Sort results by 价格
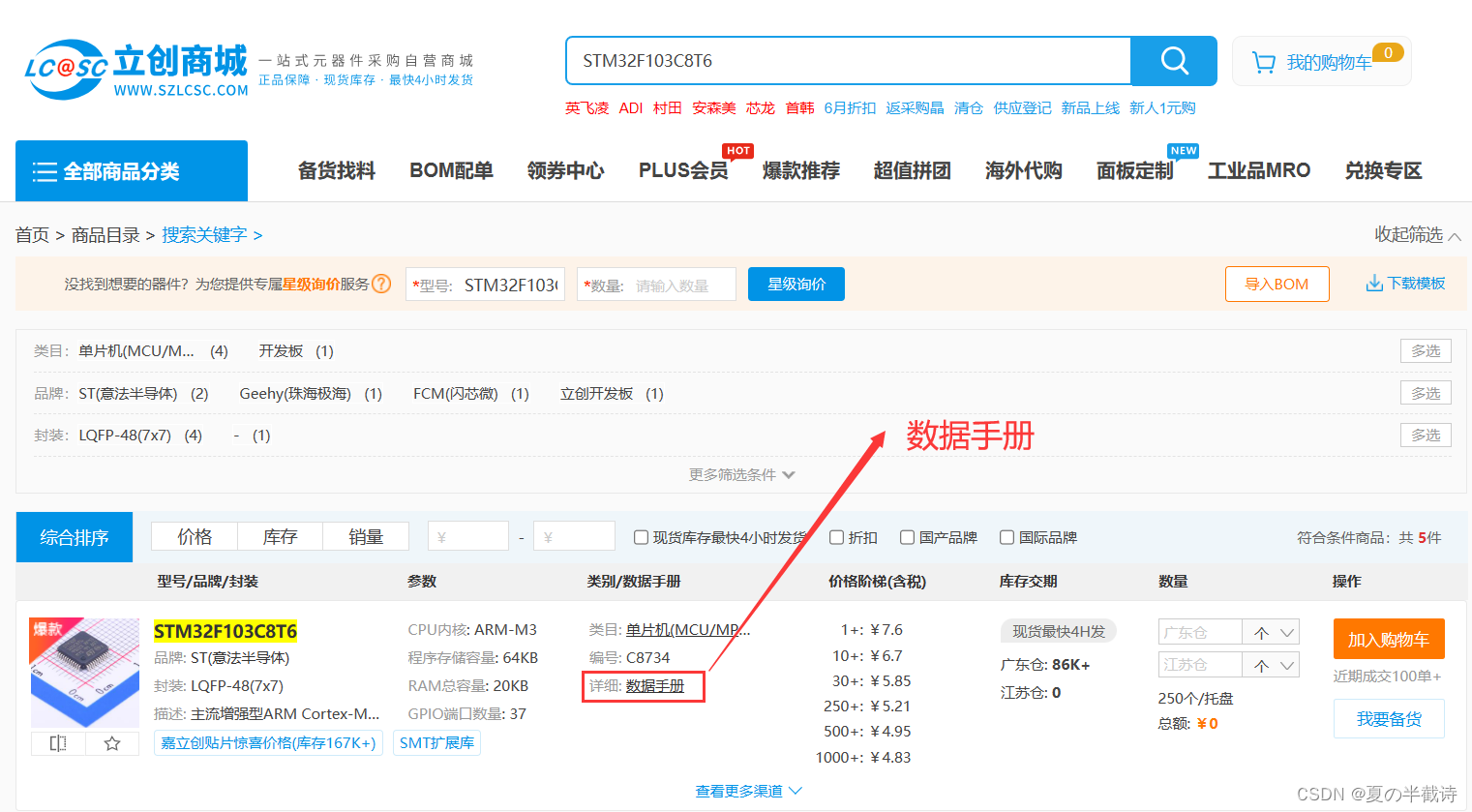 point(195,536)
